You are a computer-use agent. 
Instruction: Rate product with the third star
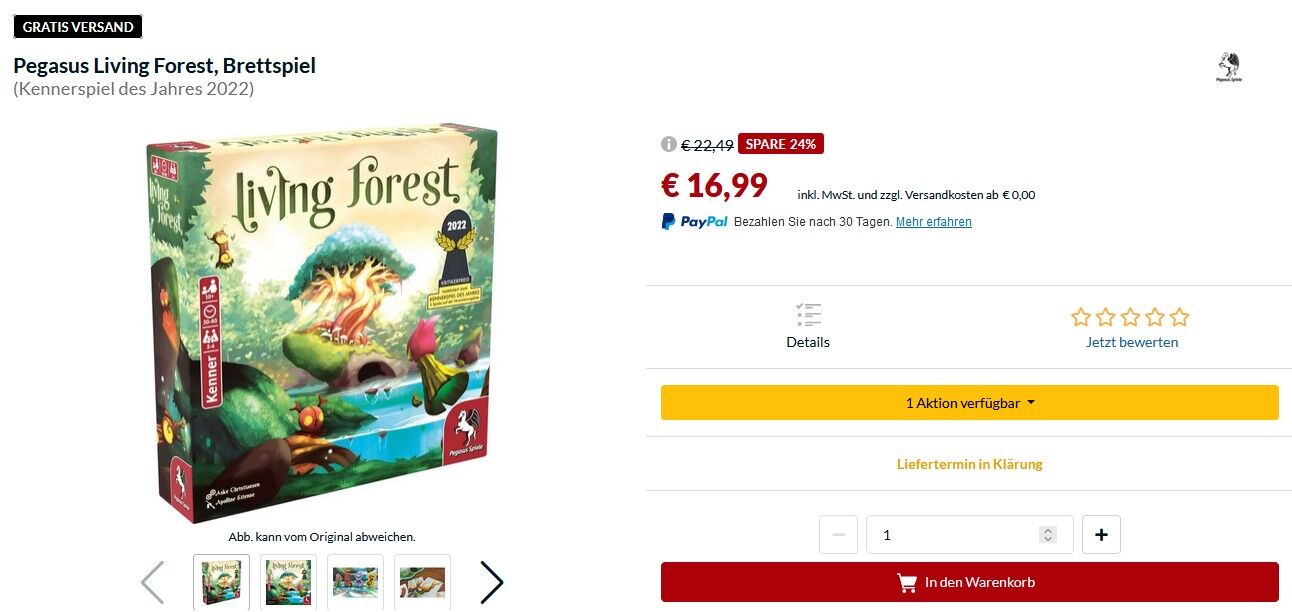tap(1130, 317)
